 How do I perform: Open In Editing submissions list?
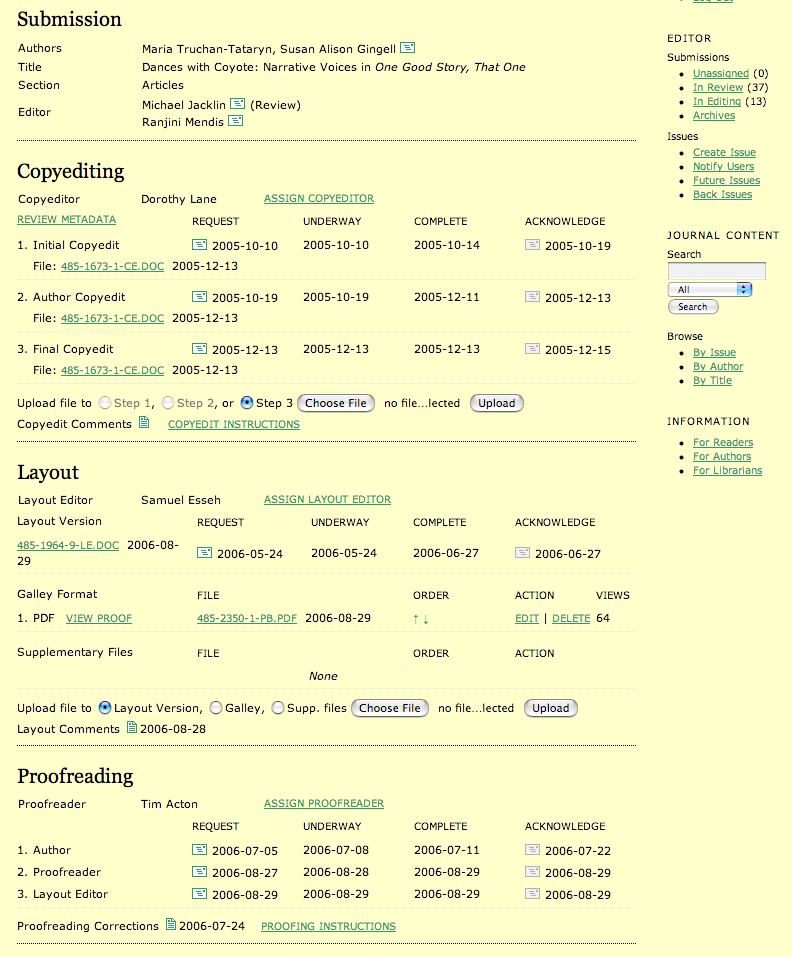point(716,101)
